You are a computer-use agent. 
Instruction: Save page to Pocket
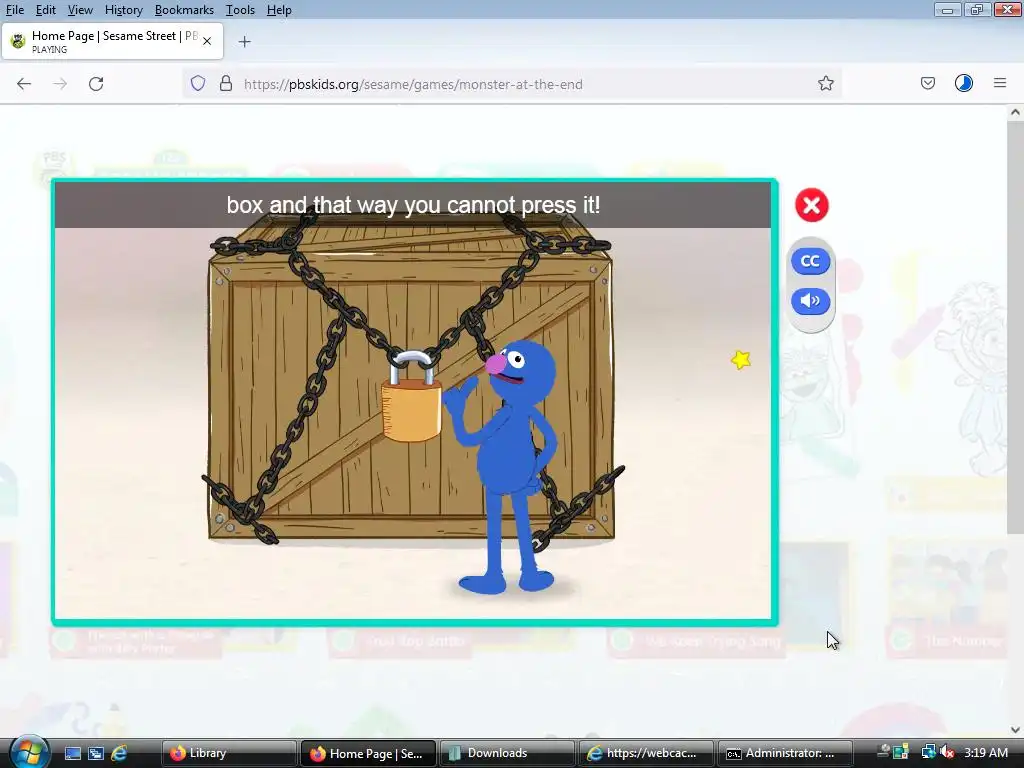coord(927,84)
